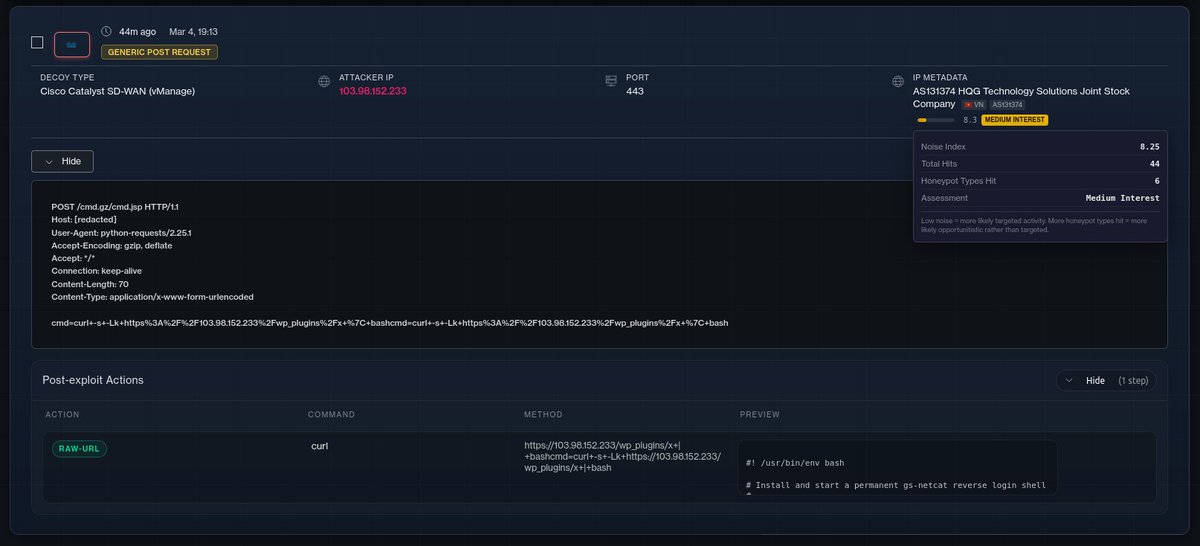Collapse the request payload with Hide button

pos(62,161)
